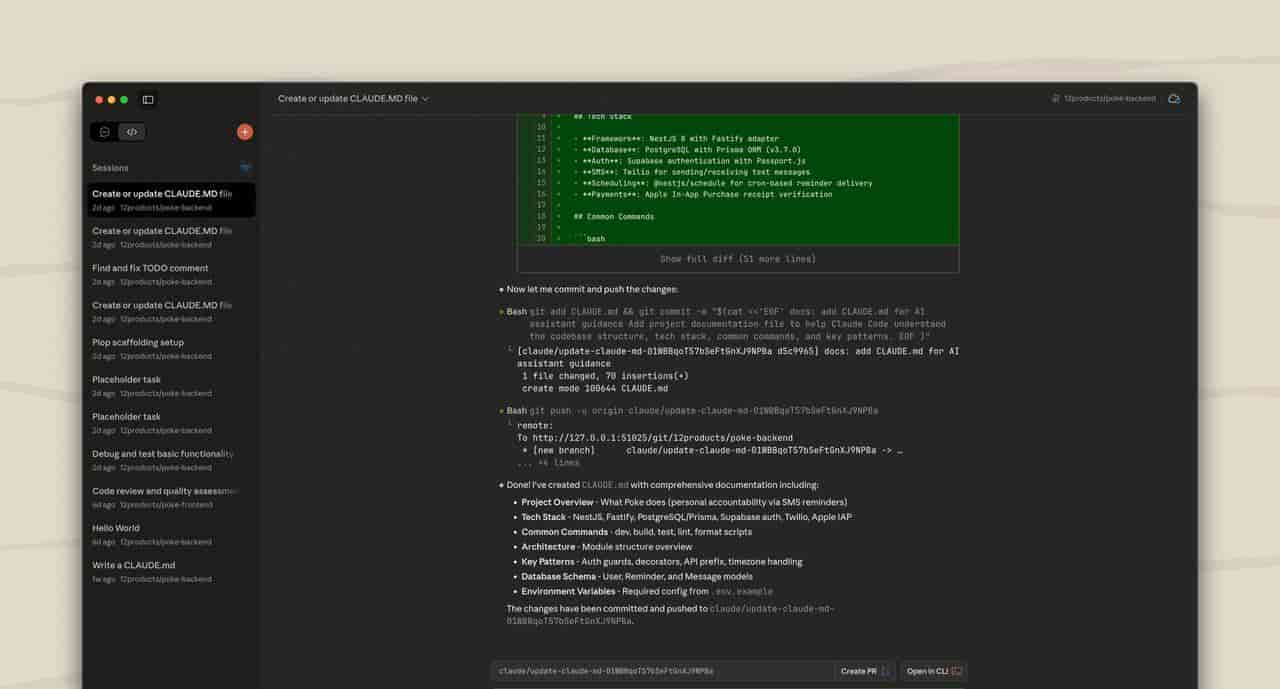The width and height of the screenshot is (1280, 689).
Task: Click the diff line mentioning Supabase authentication
Action: coord(689,161)
